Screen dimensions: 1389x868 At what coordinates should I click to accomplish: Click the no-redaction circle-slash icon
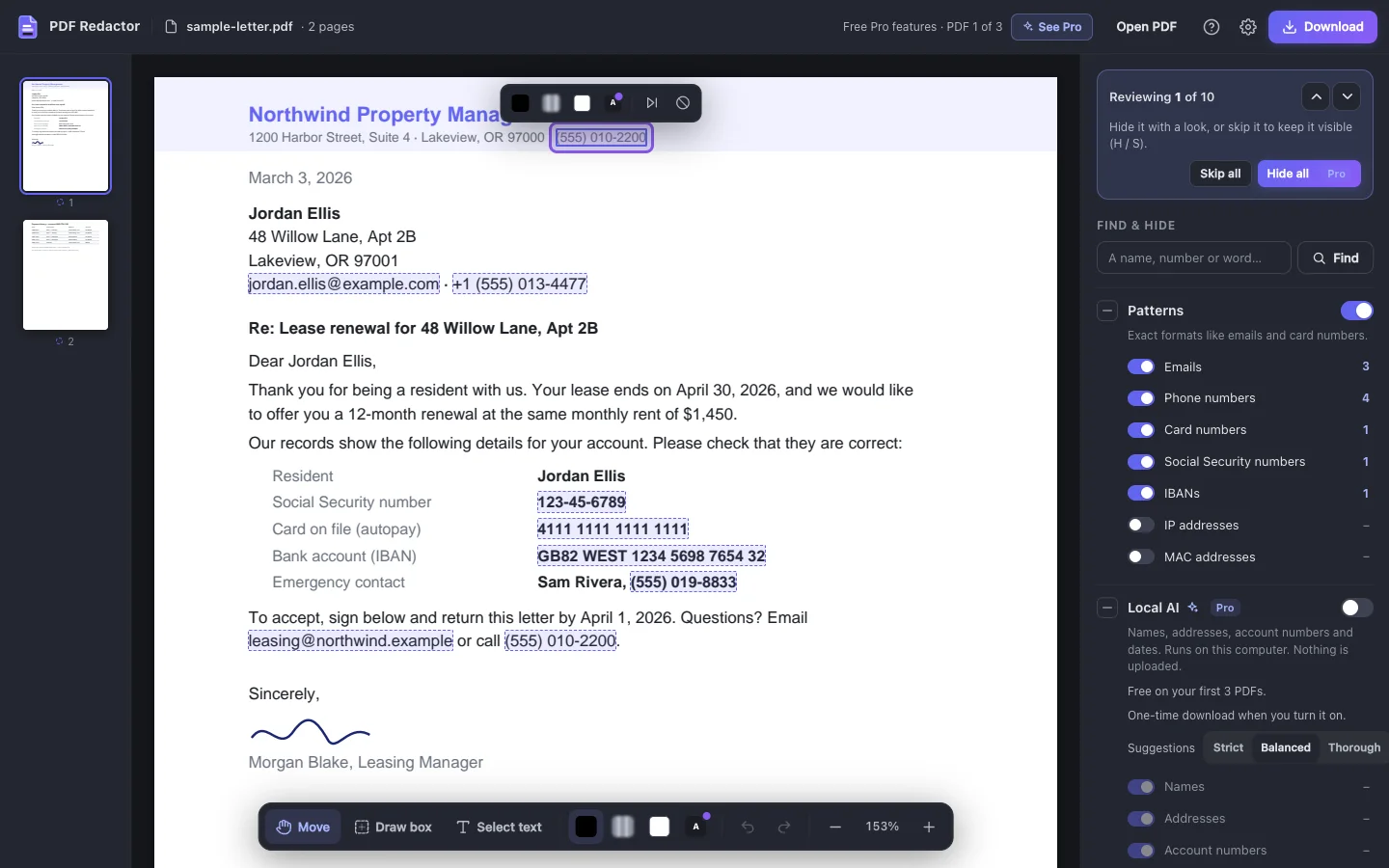click(683, 103)
